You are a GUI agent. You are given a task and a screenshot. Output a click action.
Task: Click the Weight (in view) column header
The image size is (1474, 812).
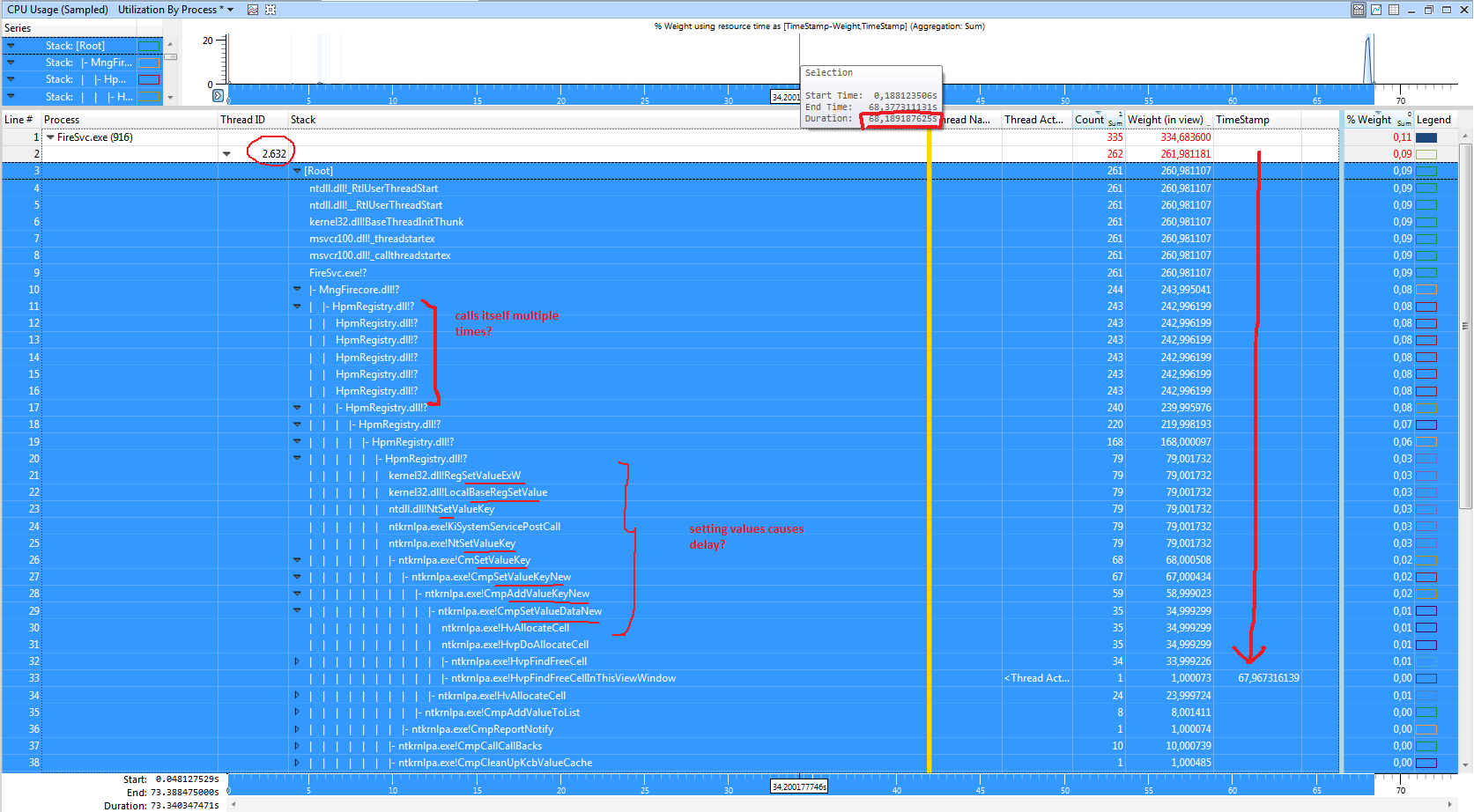click(1169, 120)
